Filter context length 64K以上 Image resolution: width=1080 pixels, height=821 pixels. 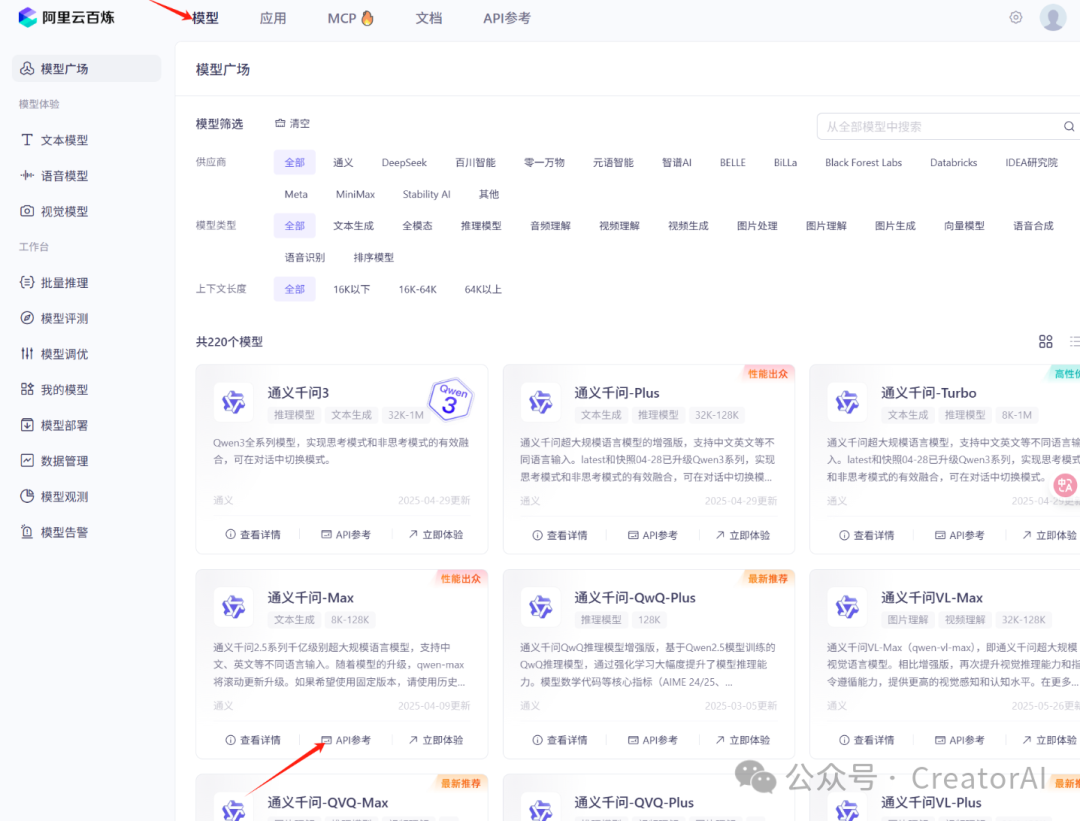coord(483,289)
